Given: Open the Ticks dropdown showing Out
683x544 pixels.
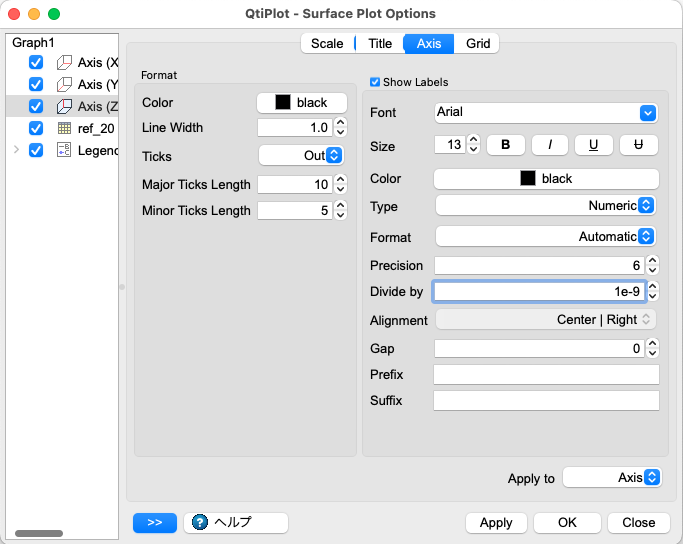Looking at the screenshot, I should [x=301, y=155].
